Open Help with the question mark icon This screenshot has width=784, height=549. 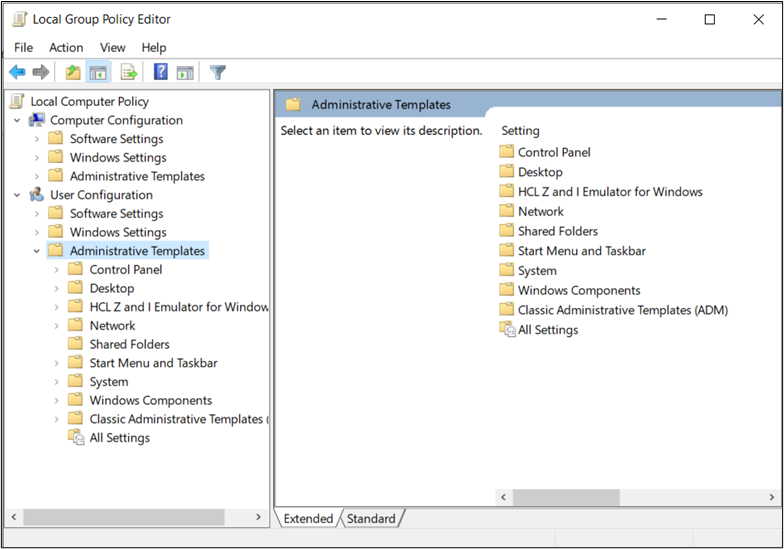pos(160,72)
